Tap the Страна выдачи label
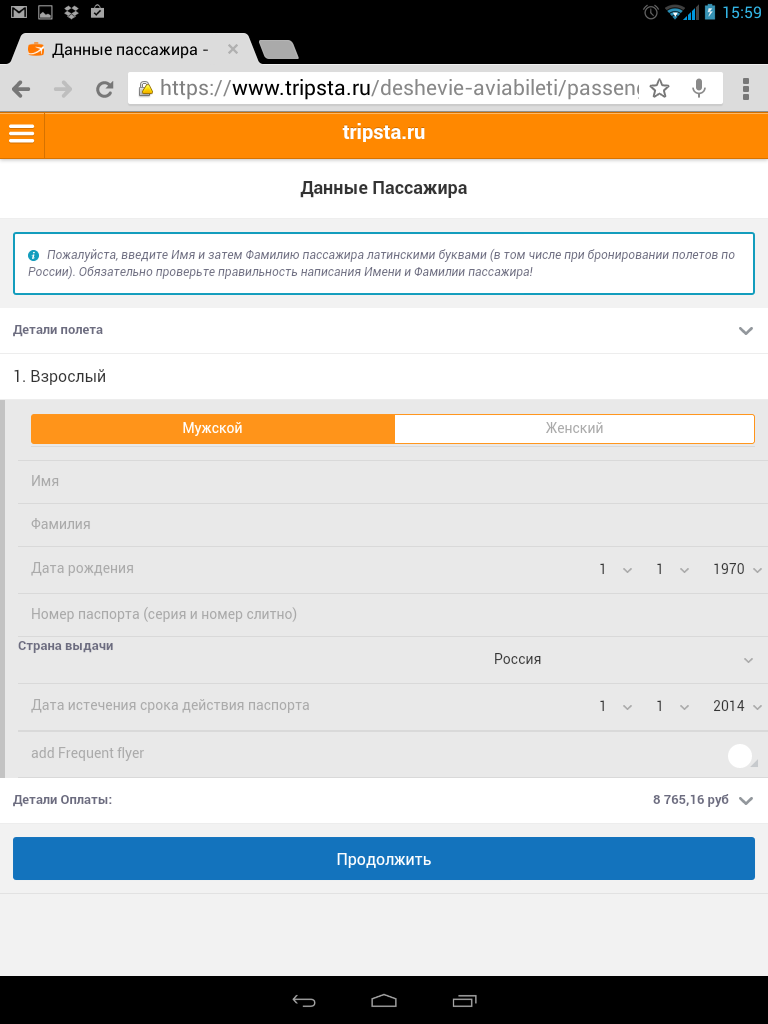 click(x=66, y=646)
